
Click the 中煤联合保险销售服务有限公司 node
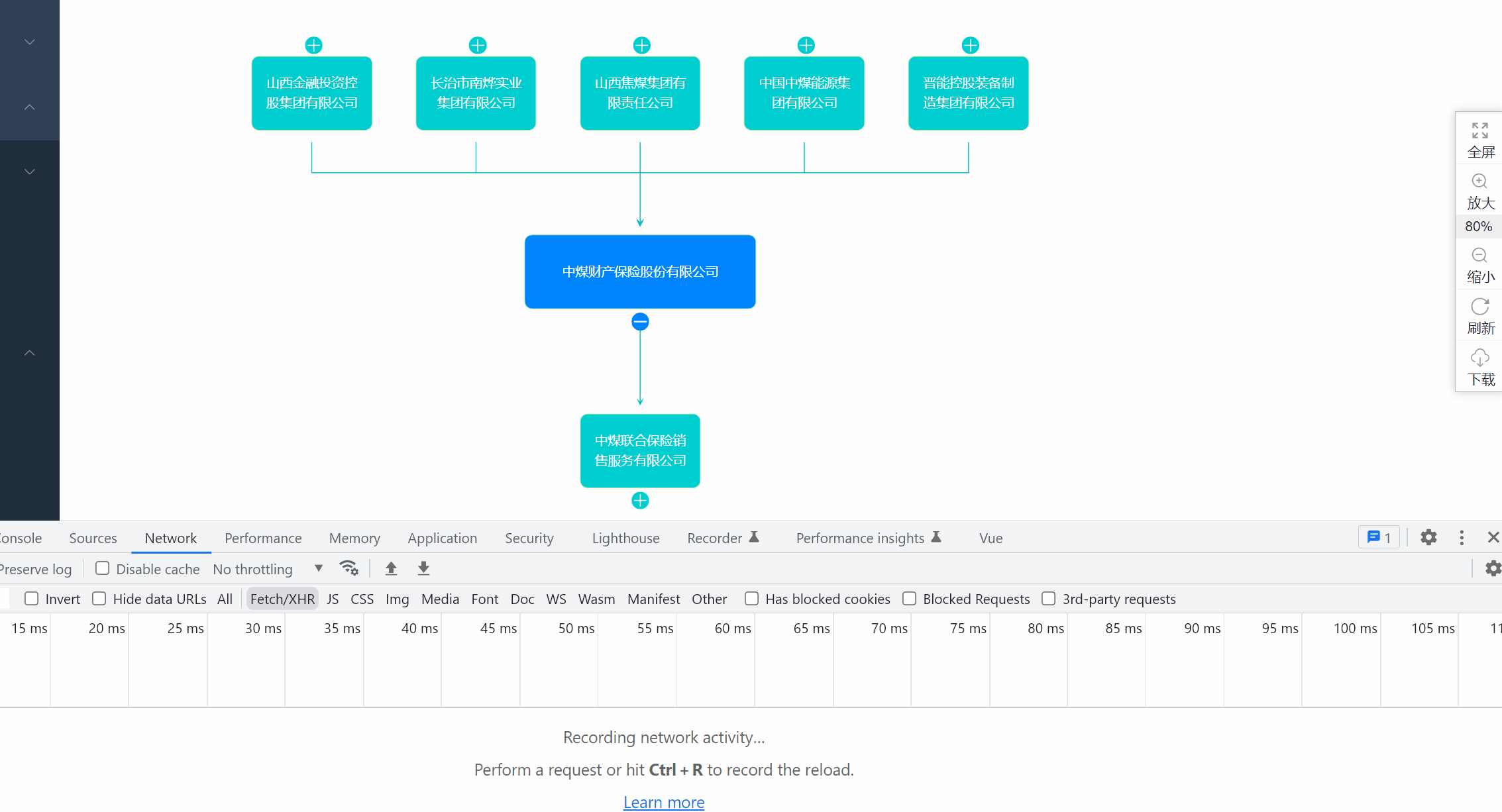tap(640, 450)
